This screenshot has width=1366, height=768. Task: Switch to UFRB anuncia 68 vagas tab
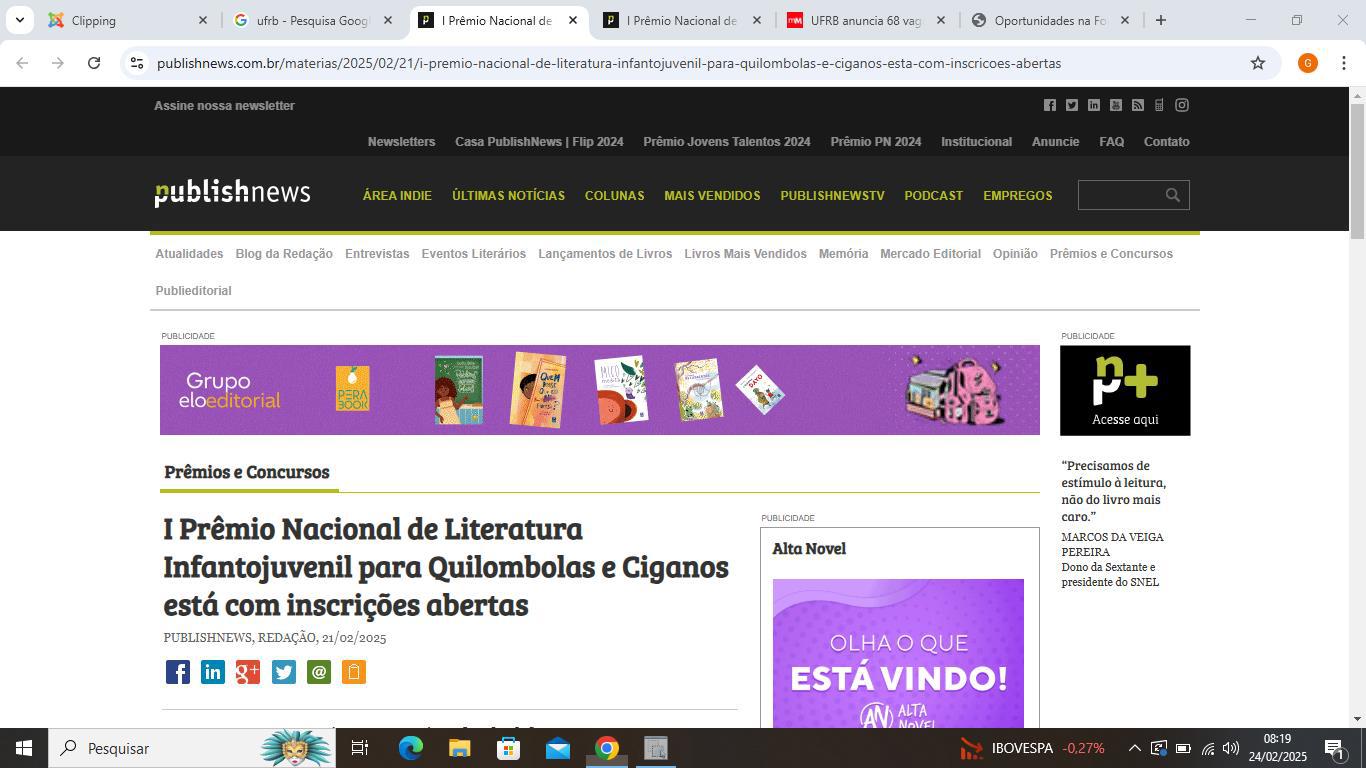pos(866,20)
